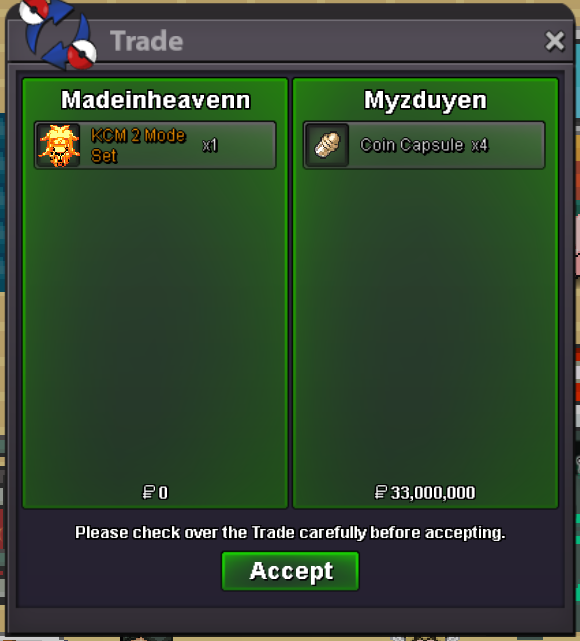The width and height of the screenshot is (580, 641).
Task: Click the KCM 2 Mode Set item icon
Action: (x=58, y=145)
